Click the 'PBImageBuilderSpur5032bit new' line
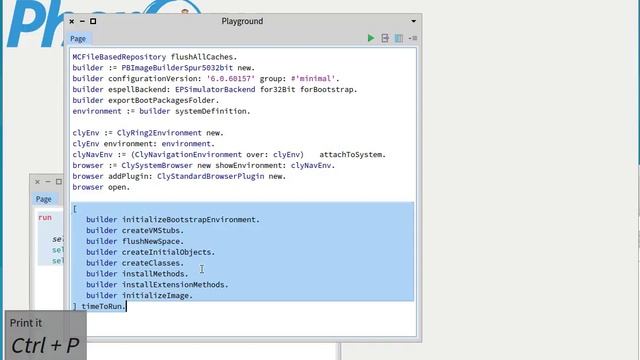Image resolution: width=640 pixels, height=360 pixels. point(188,68)
